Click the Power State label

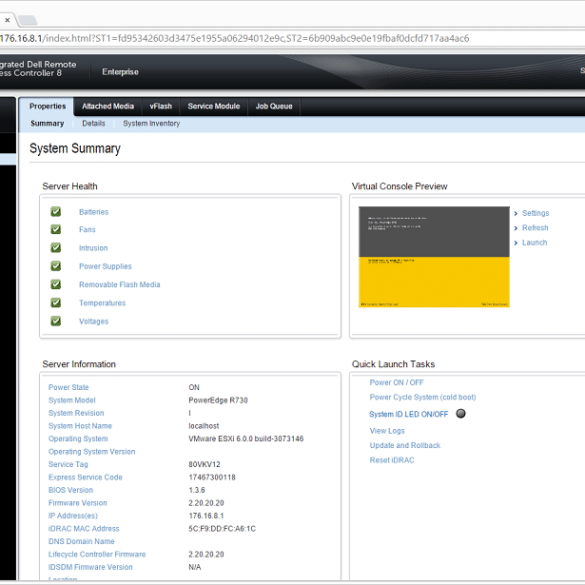point(68,387)
